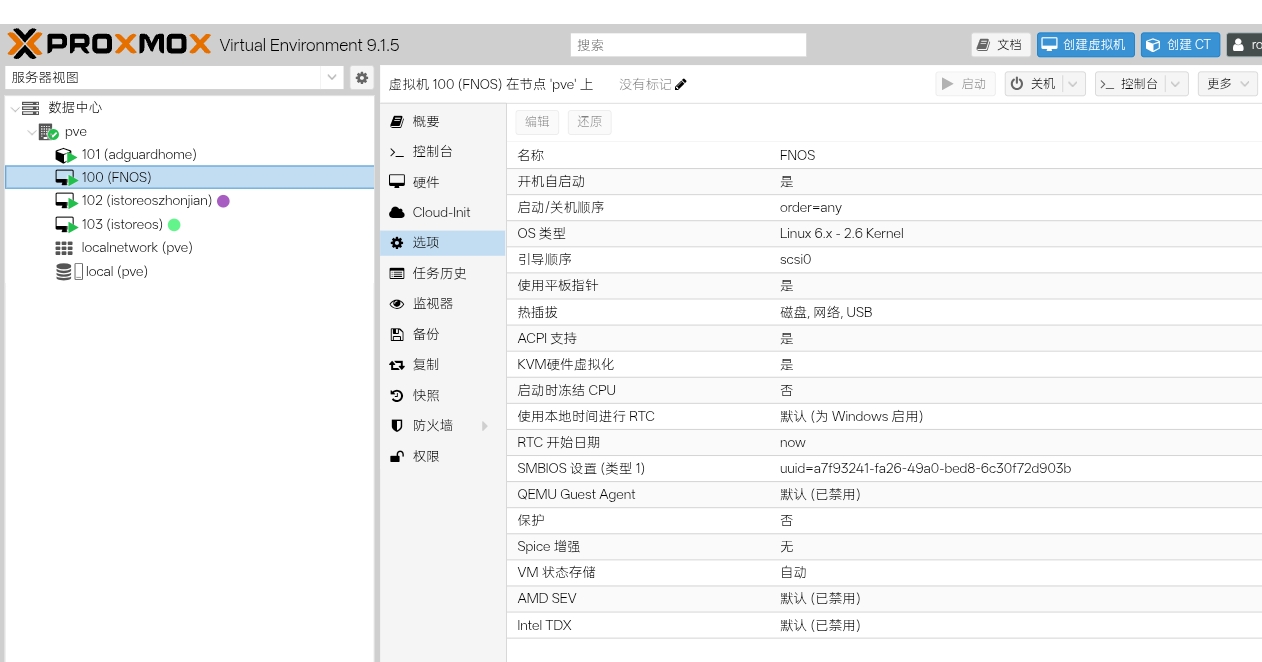Open the 硬件 hardware tab
This screenshot has width=1262, height=662.
coord(425,182)
